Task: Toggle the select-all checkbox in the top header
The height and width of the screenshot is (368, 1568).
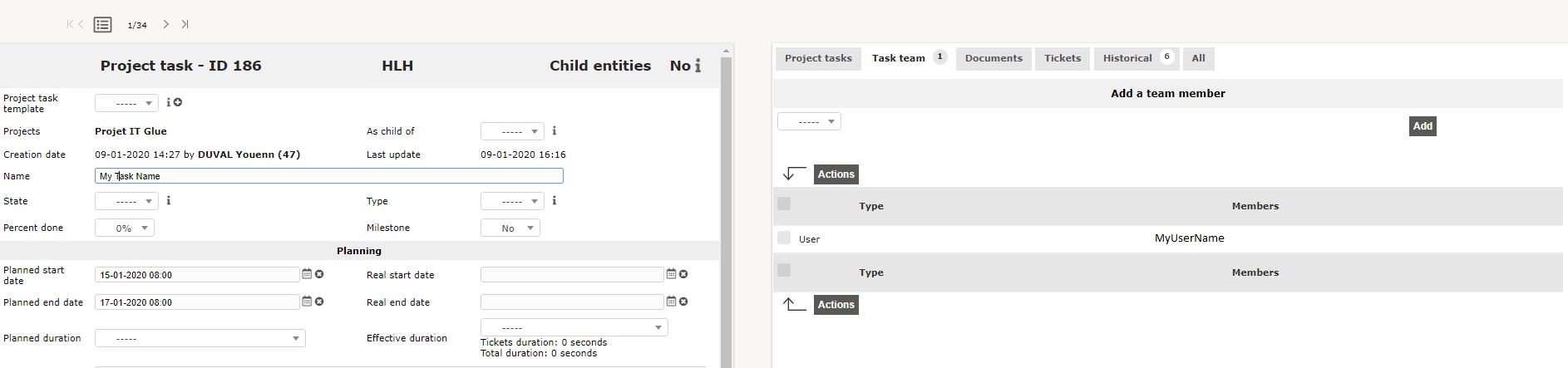Action: [x=784, y=204]
